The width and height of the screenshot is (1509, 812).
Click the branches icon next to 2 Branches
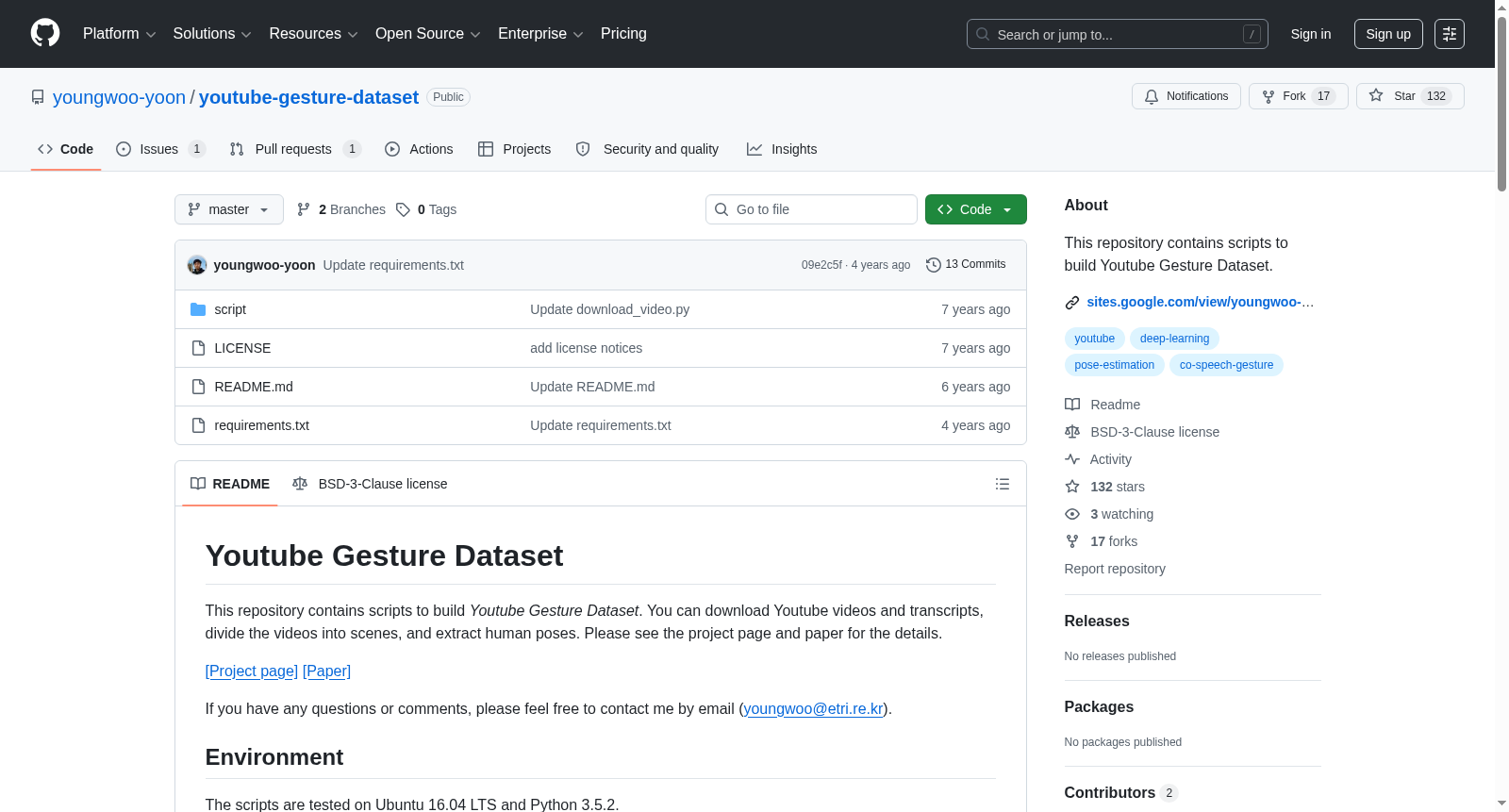click(x=304, y=209)
